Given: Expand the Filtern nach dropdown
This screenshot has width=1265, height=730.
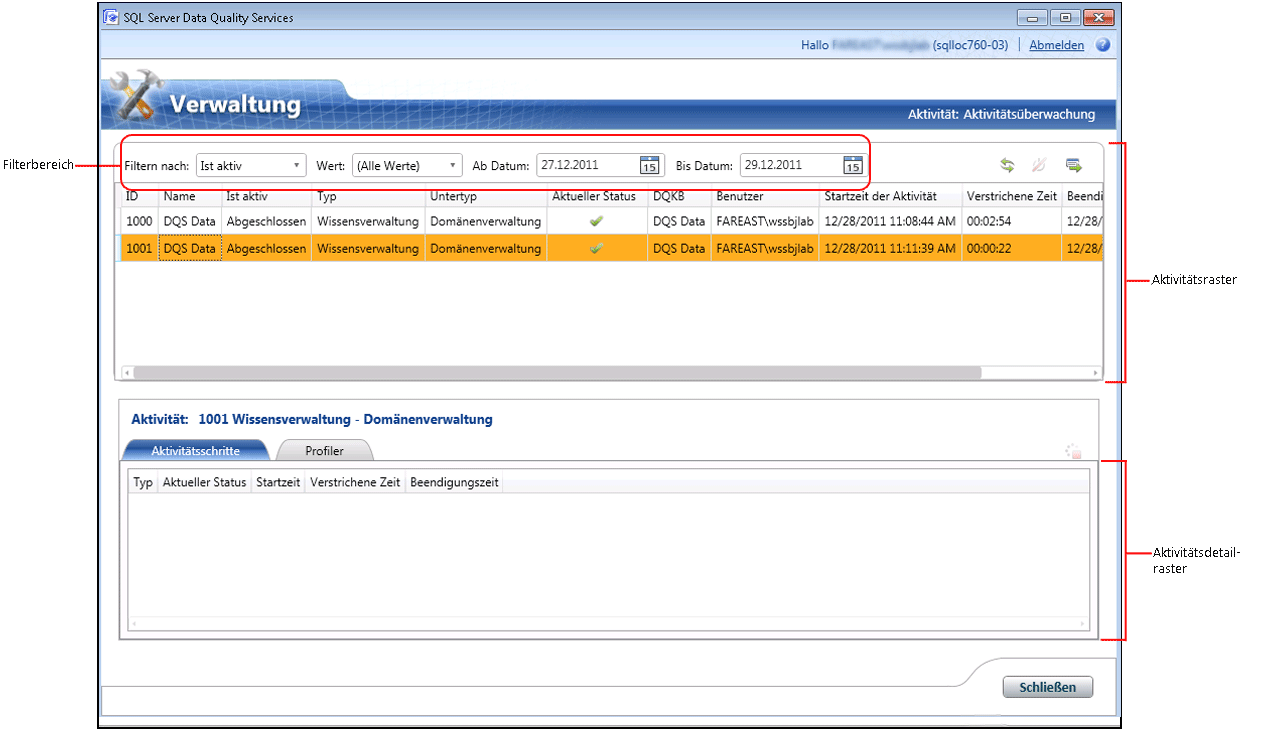Looking at the screenshot, I should coord(296,166).
